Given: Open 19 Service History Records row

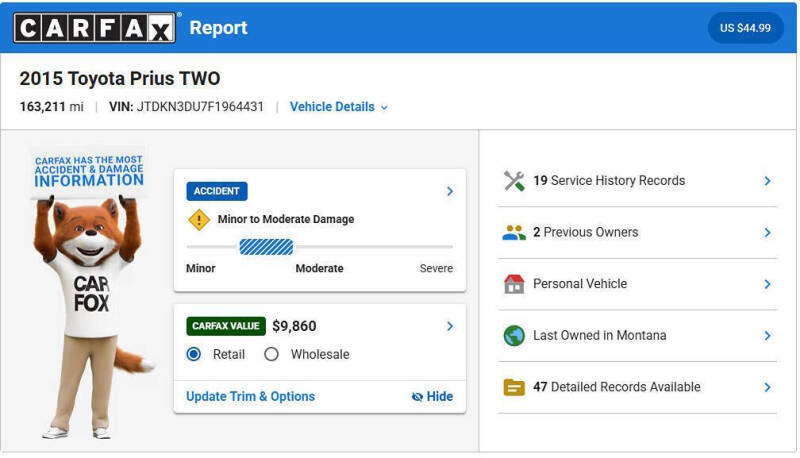Looking at the screenshot, I should (x=637, y=181).
